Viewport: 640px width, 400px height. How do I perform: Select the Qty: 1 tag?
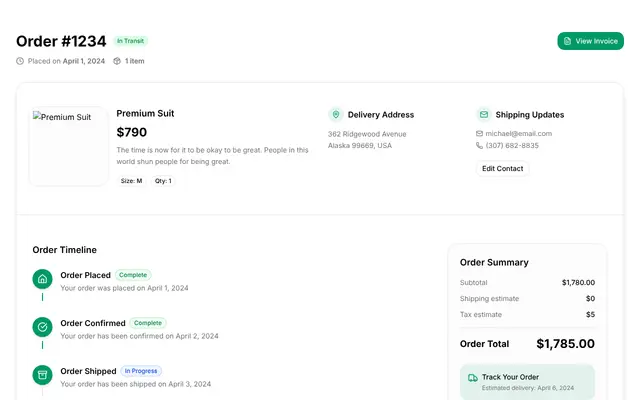163,181
